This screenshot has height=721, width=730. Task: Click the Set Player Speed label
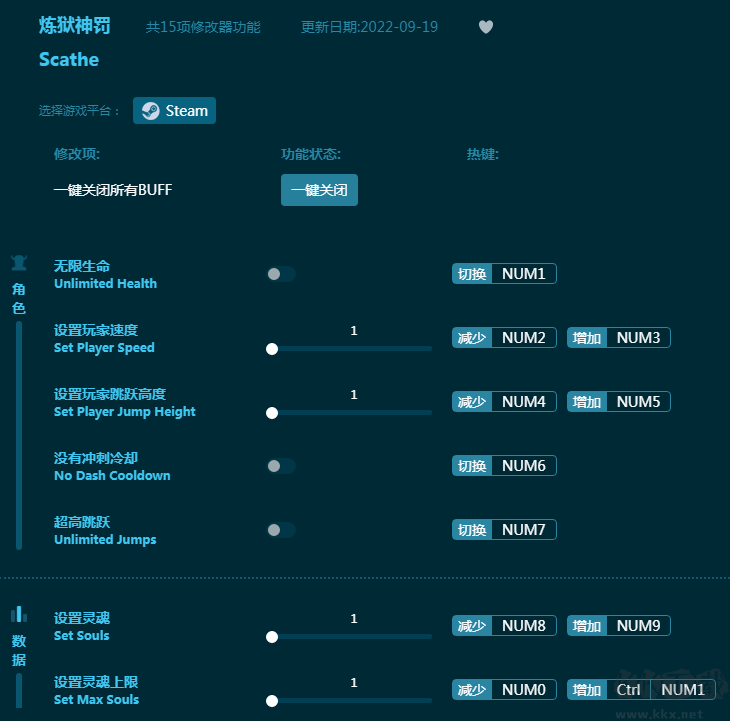[104, 348]
